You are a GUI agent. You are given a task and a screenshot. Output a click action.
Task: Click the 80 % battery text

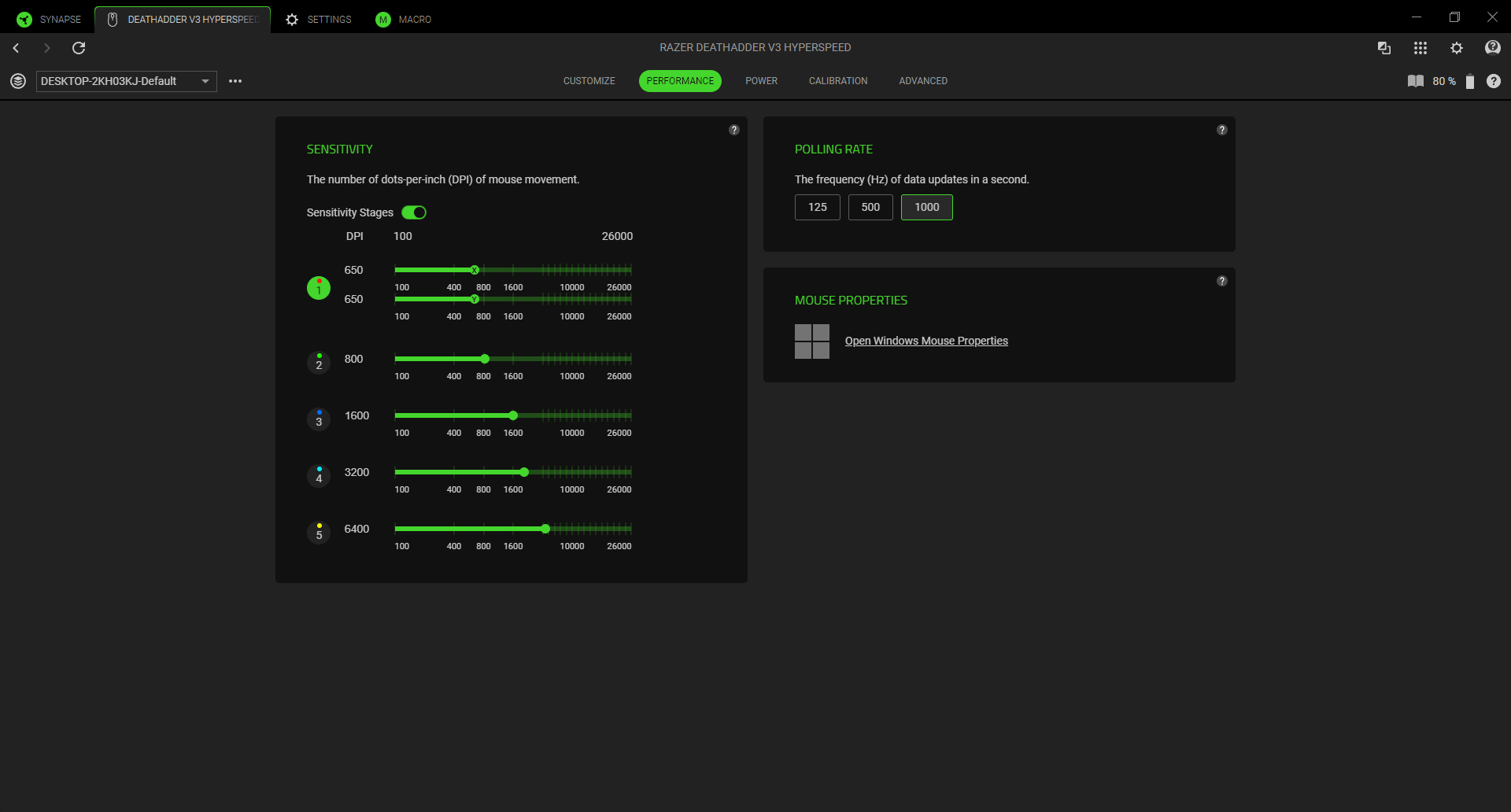1444,81
